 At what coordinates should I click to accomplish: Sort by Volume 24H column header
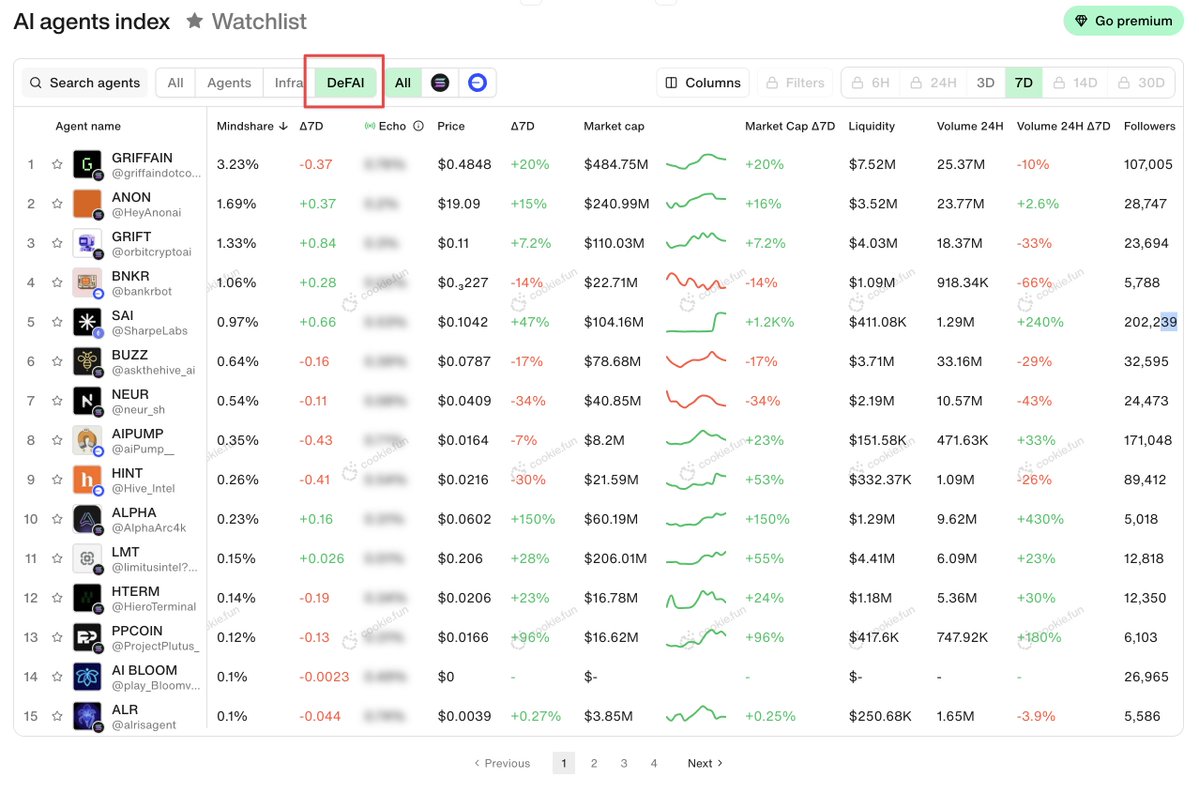coord(970,126)
